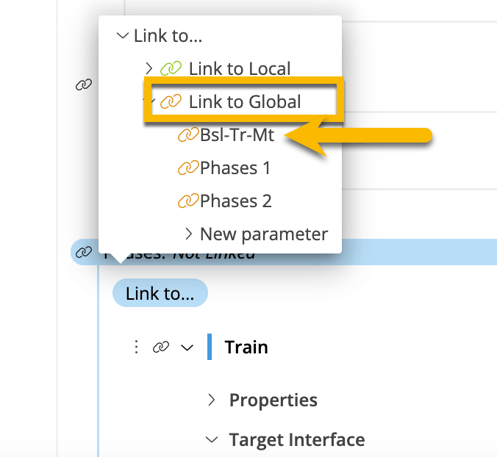
Task: Expand the New parameter chevron
Action: coord(189,234)
